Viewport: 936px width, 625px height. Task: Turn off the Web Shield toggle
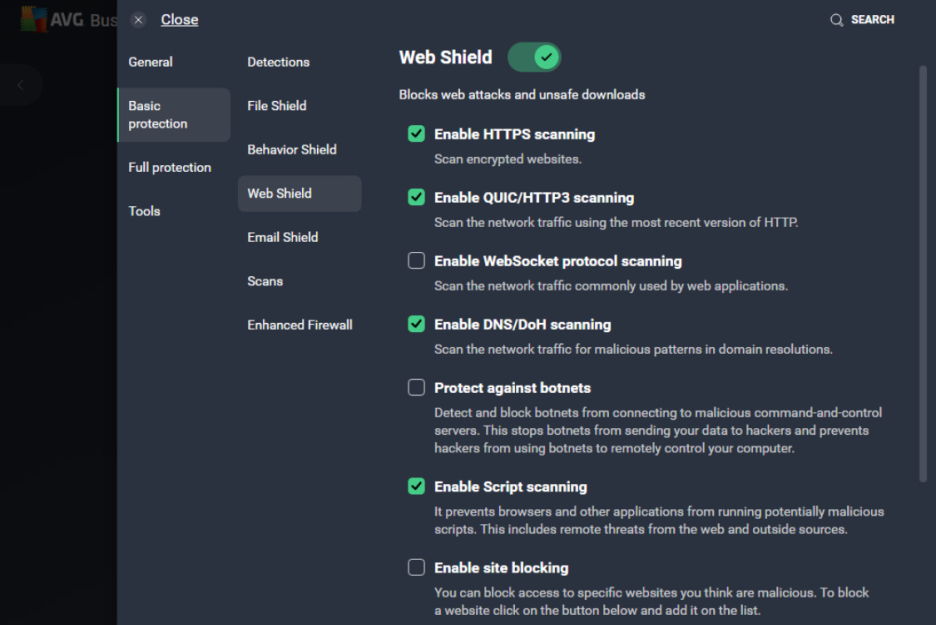coord(534,57)
